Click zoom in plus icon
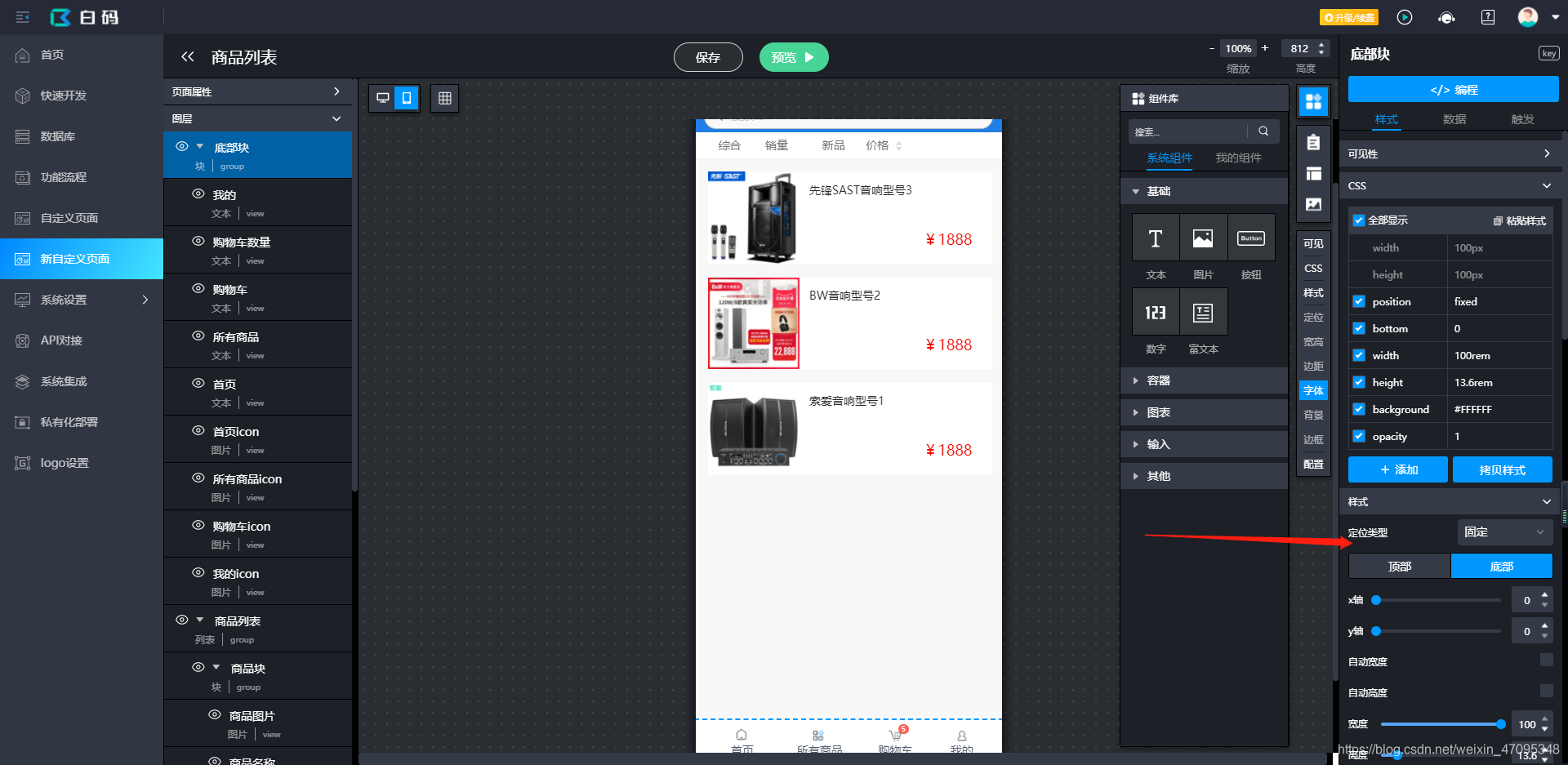The height and width of the screenshot is (765, 1568). coord(1265,48)
